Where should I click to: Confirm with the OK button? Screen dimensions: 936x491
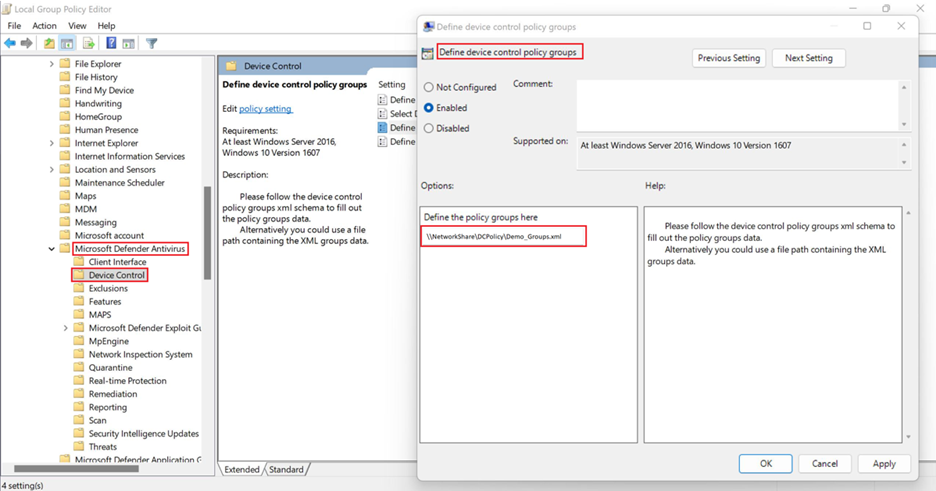[x=766, y=464]
